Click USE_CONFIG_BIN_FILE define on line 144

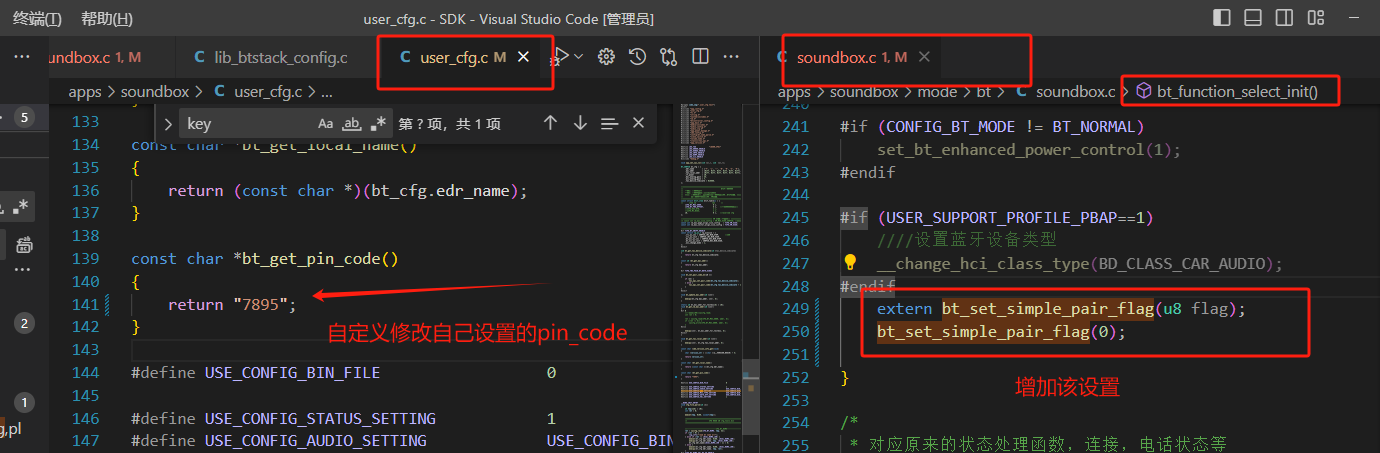tap(292, 372)
